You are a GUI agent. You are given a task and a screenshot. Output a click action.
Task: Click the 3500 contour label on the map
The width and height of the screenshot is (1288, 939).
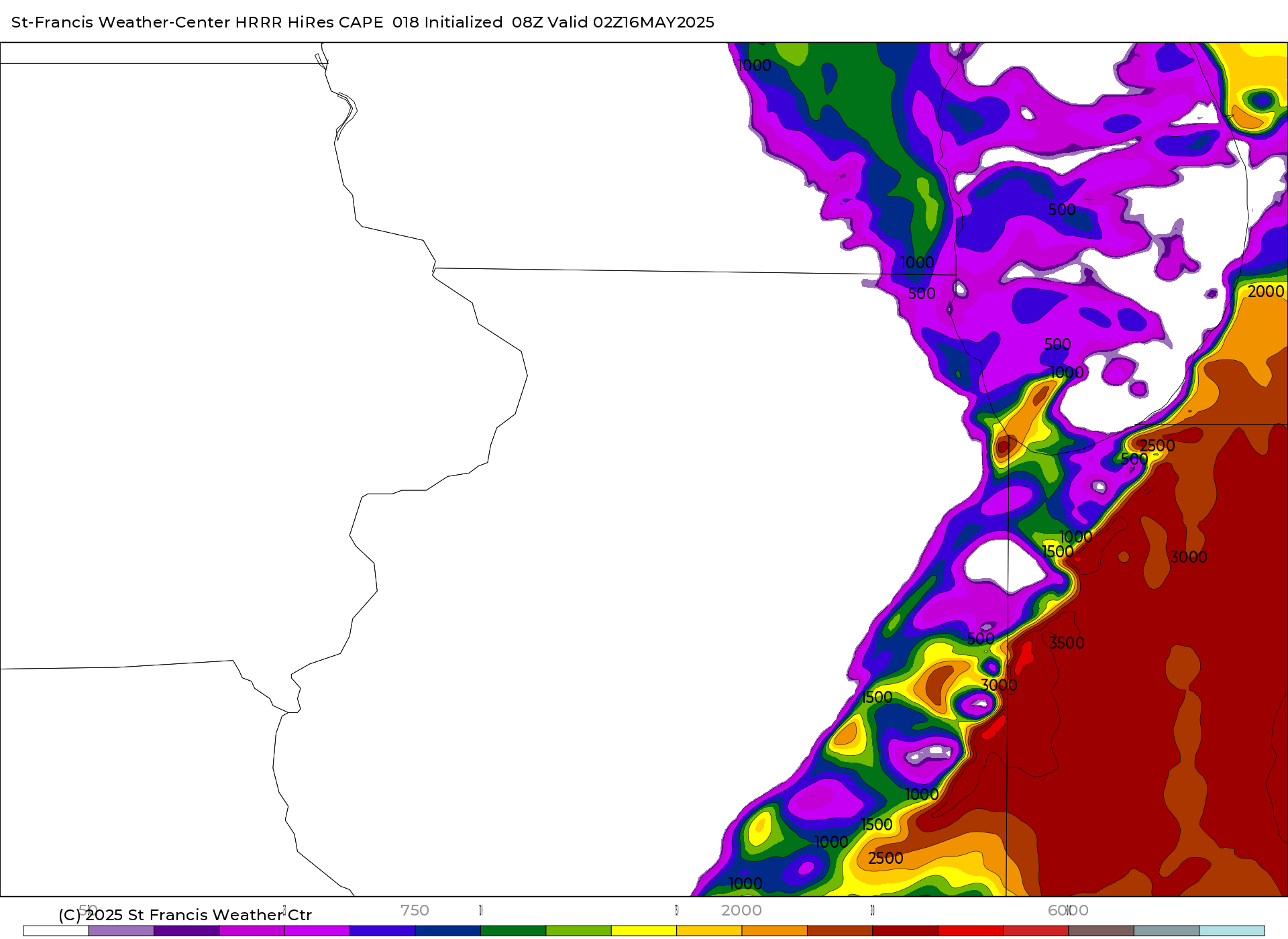[x=1067, y=643]
